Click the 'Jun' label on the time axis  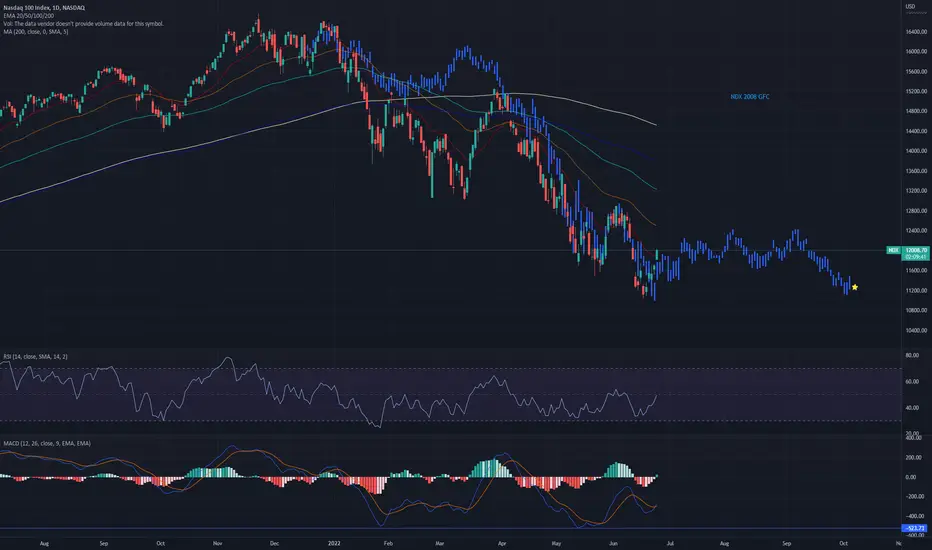point(613,543)
